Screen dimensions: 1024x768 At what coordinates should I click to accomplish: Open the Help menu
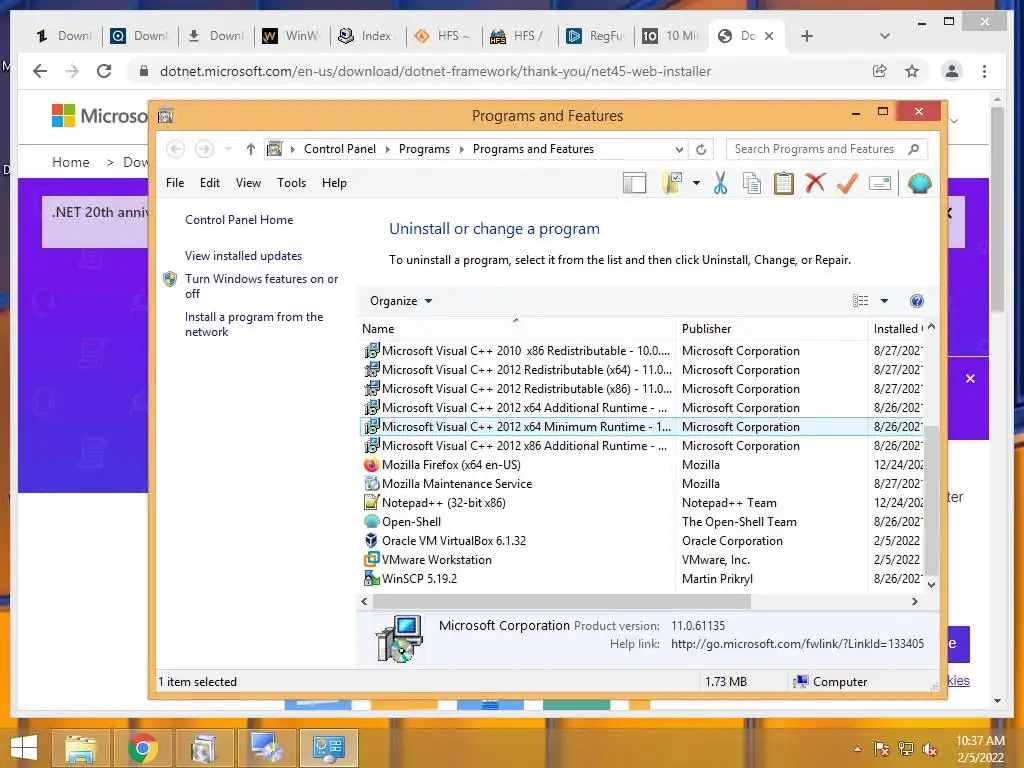coord(334,183)
